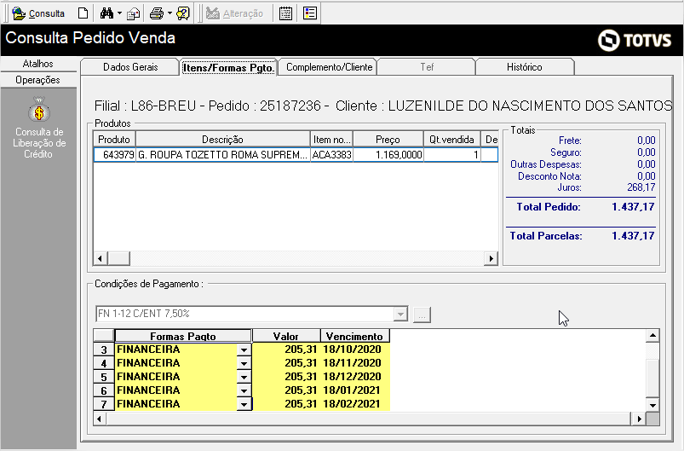This screenshot has width=684, height=451.
Task: Click the Qt.vendida column header
Action: [451, 140]
